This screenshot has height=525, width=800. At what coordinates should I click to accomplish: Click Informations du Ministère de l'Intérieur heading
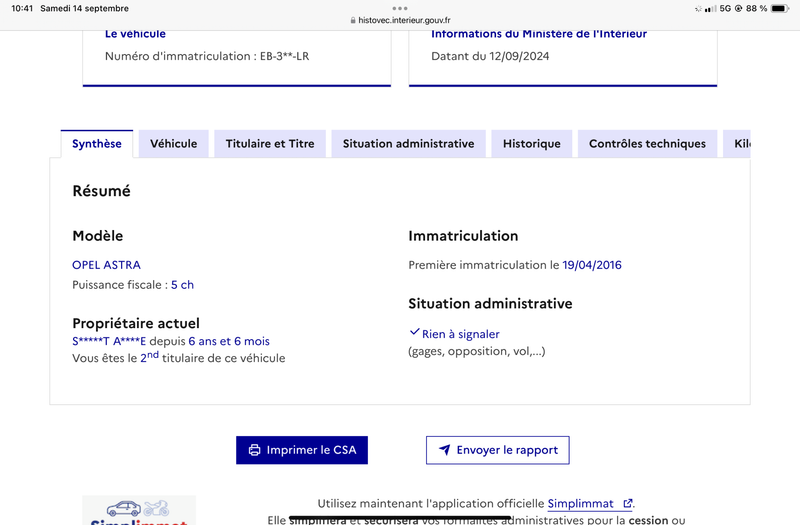click(539, 34)
